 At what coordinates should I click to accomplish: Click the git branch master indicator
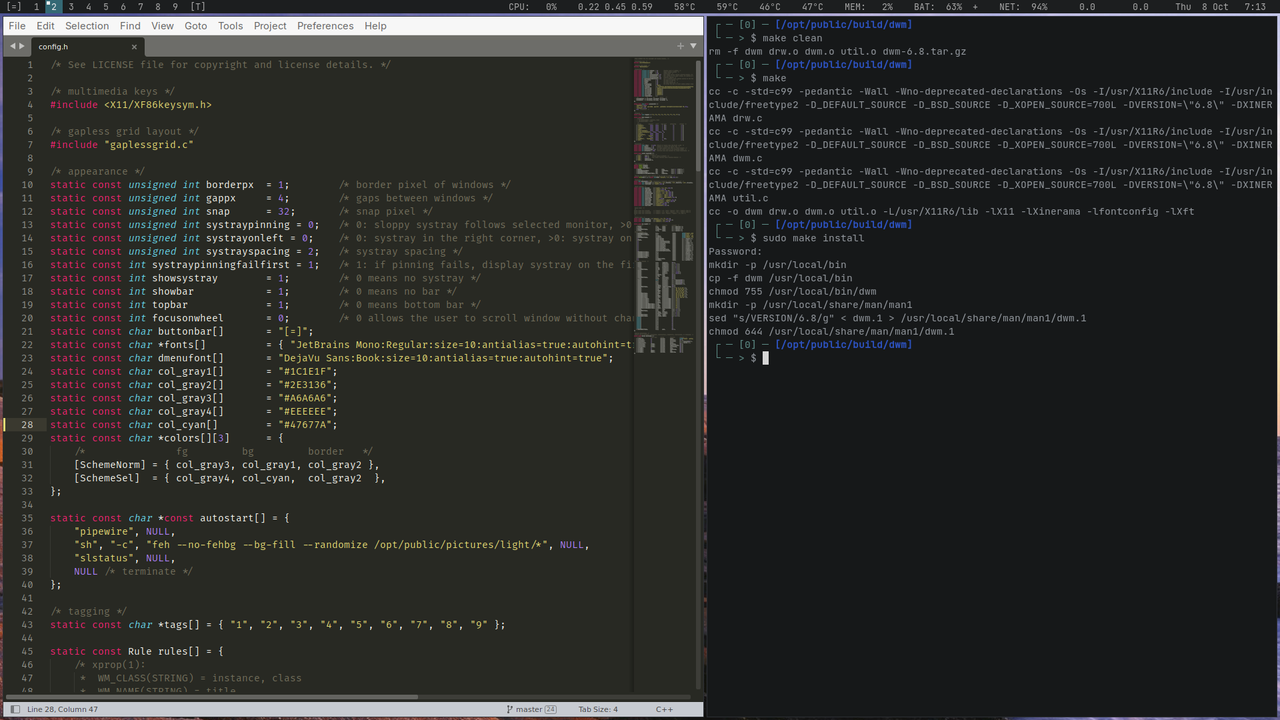click(x=524, y=709)
